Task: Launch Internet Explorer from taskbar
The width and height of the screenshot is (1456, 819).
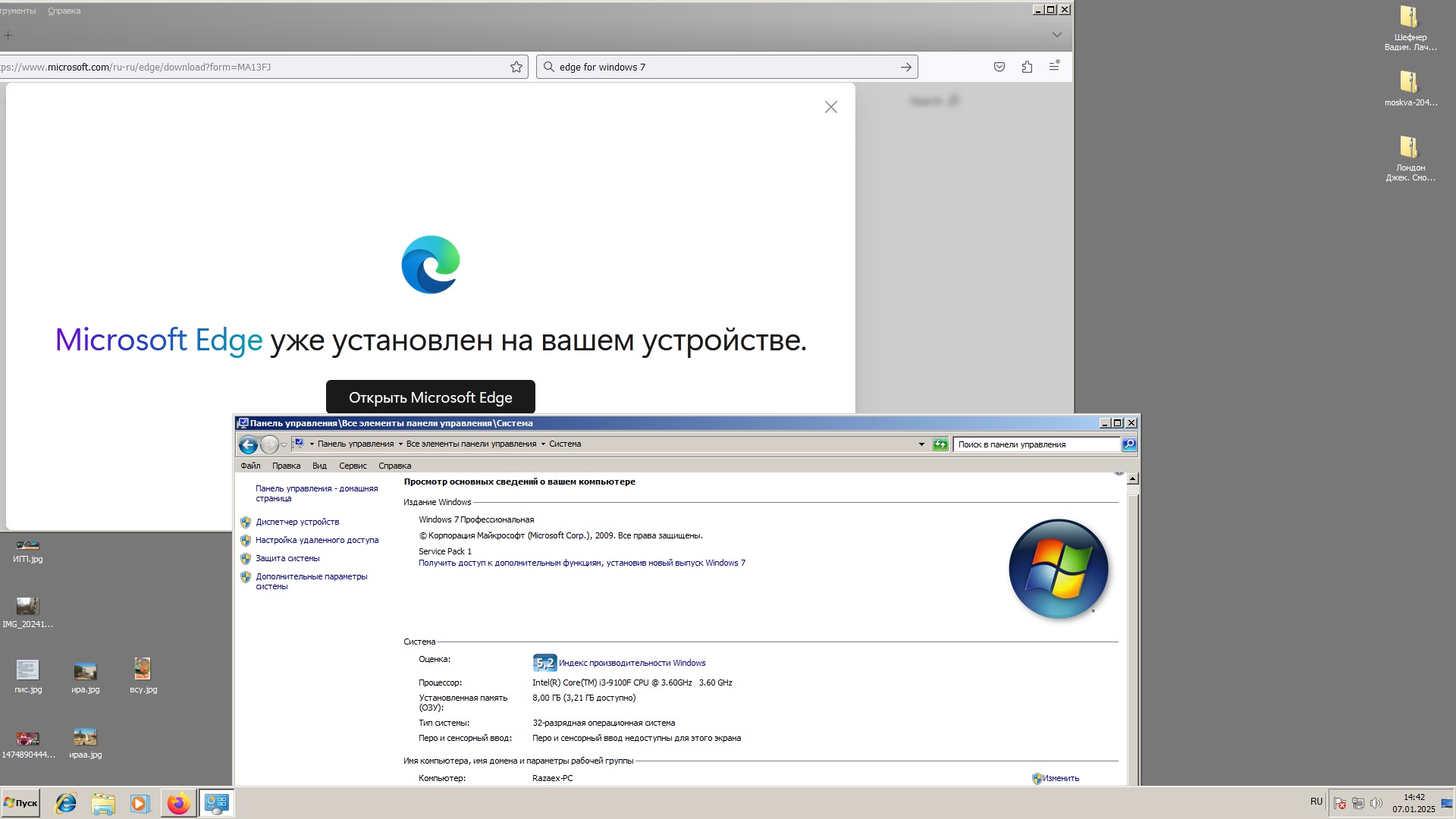Action: click(x=66, y=803)
